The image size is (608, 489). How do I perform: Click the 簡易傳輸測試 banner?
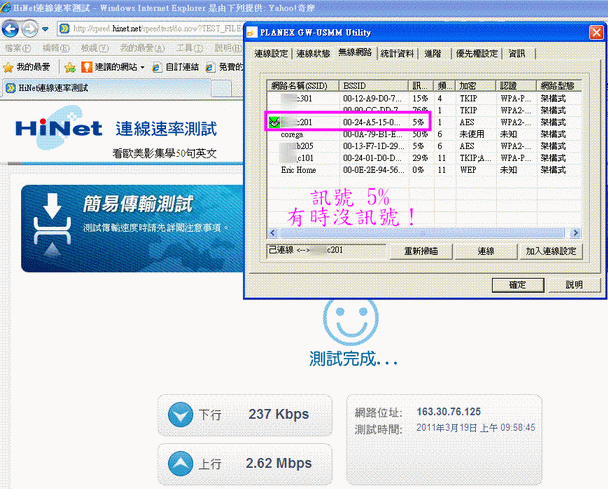pos(132,228)
